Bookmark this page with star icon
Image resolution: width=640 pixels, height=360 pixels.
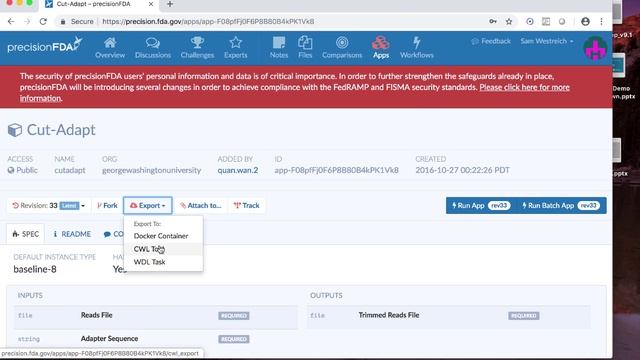point(509,22)
